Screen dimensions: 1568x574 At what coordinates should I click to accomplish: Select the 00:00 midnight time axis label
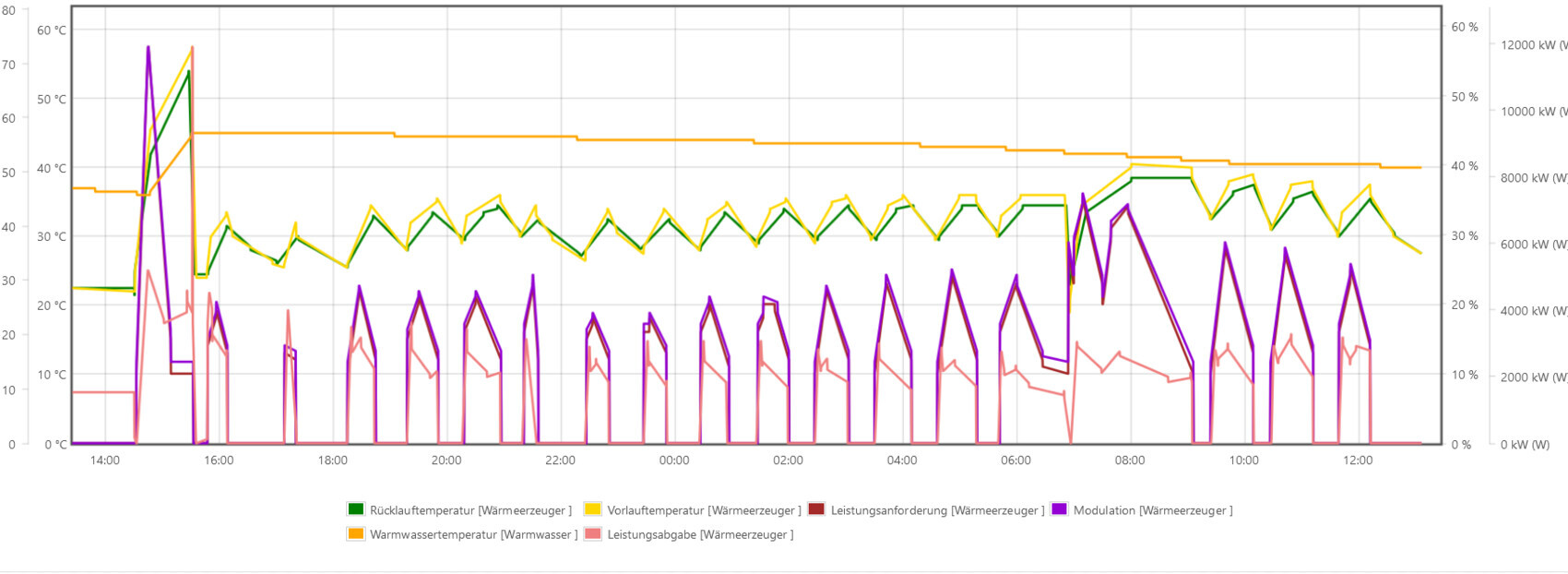coord(674,460)
